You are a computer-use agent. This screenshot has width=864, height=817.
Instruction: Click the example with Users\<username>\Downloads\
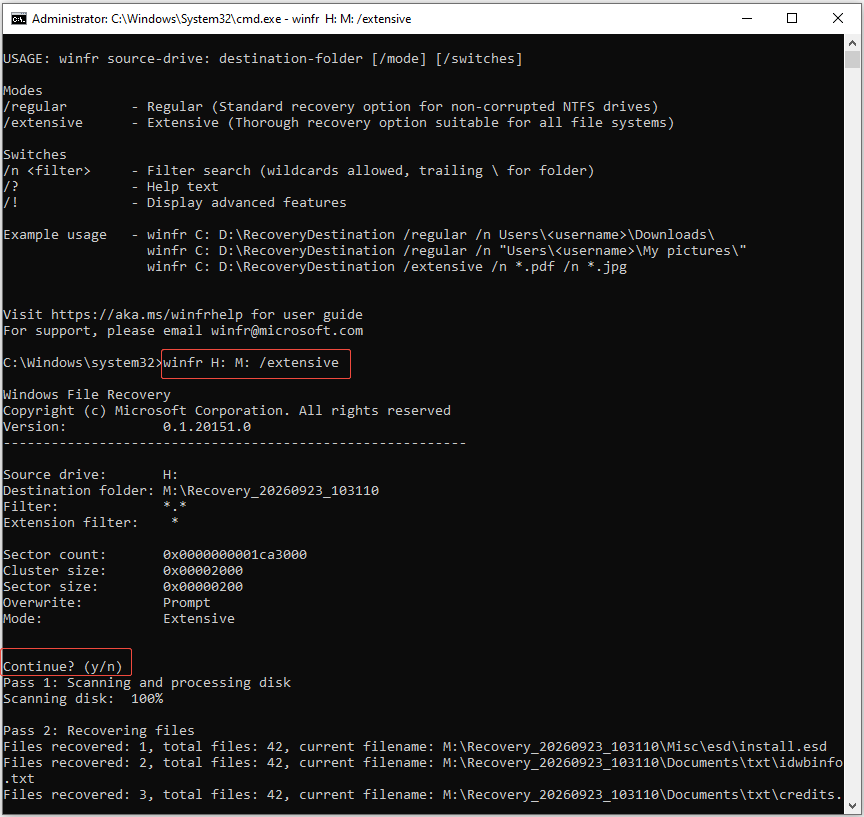(430, 234)
